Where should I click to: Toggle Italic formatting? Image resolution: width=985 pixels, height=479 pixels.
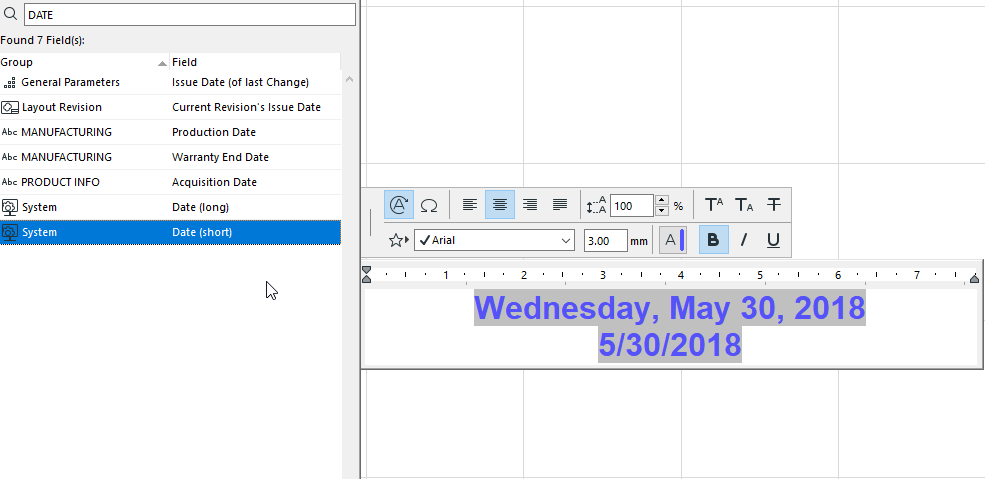click(744, 240)
